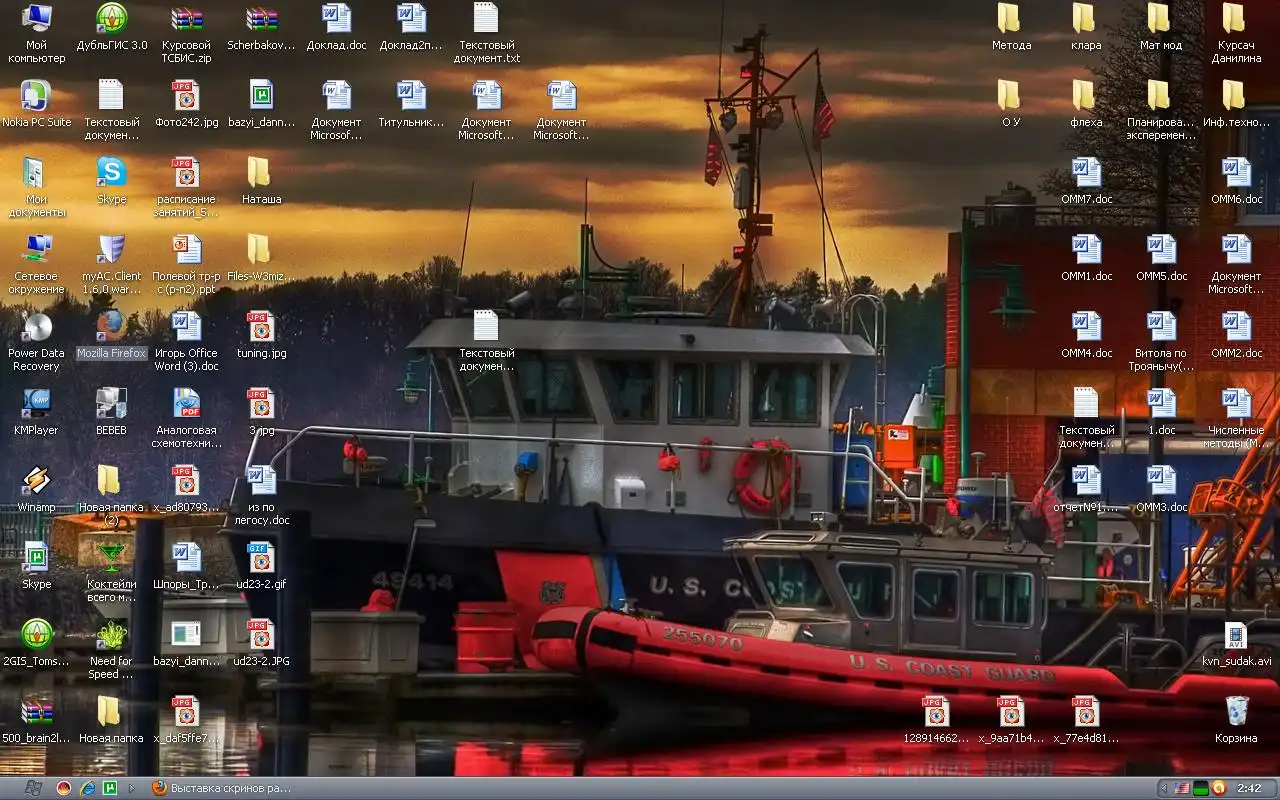Click the English language indicator flag in tray

tap(1182, 789)
